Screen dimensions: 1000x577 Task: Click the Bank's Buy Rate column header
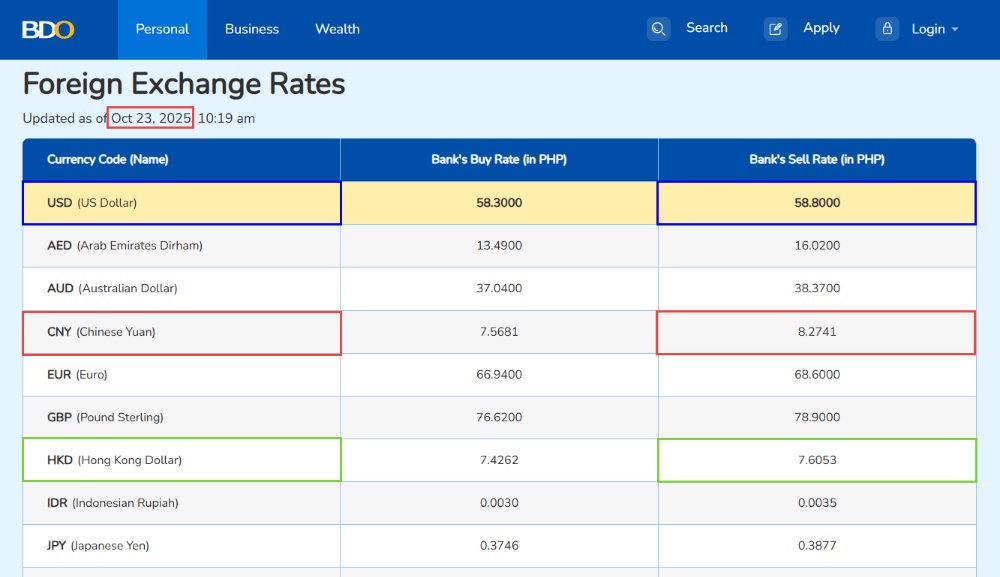pyautogui.click(x=499, y=160)
